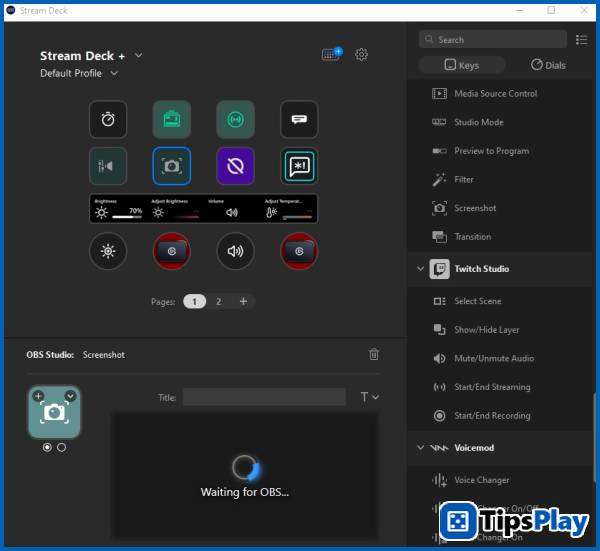Add an icon with the plus badge
Image resolution: width=600 pixels, height=551 pixels.
tap(38, 396)
